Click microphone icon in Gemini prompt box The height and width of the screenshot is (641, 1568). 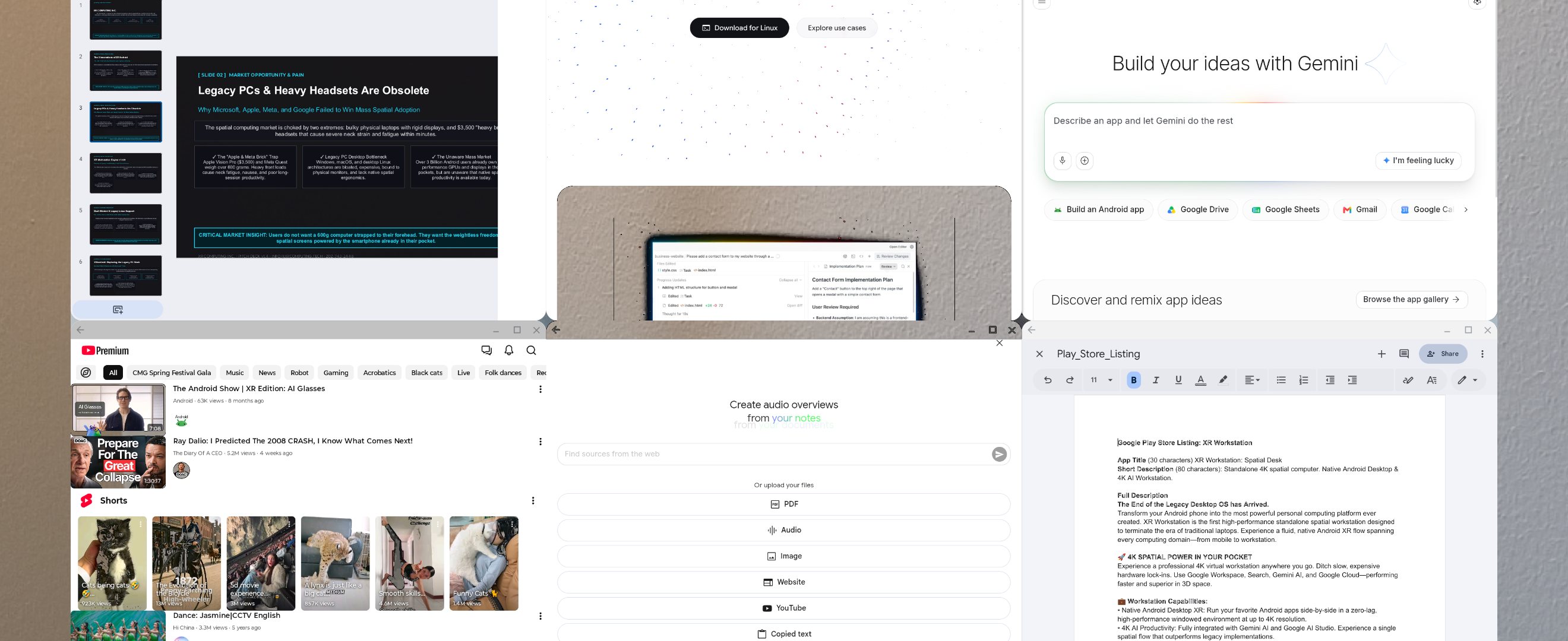coord(1062,161)
